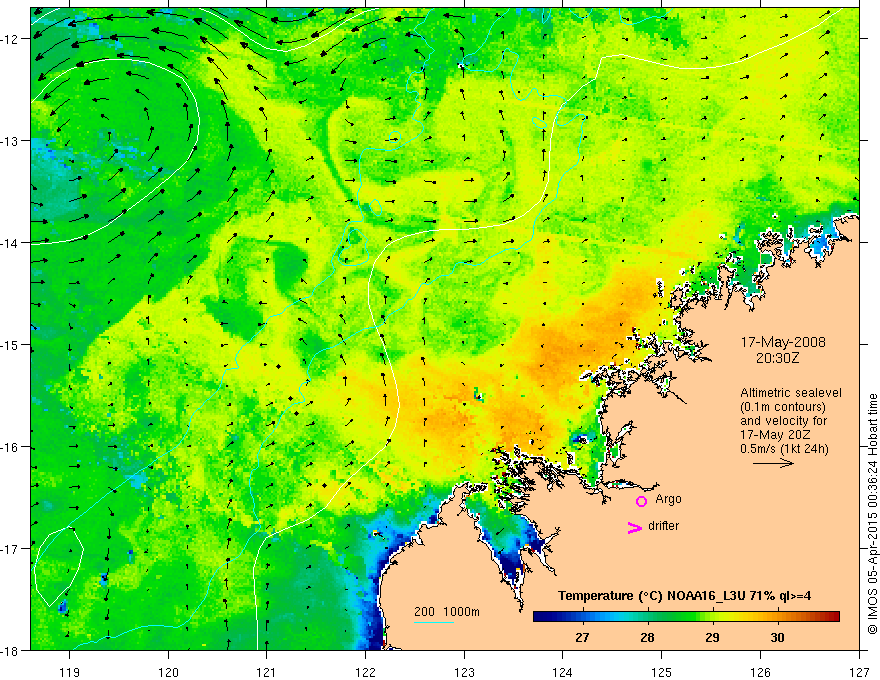This screenshot has width=880, height=680.
Task: Click the '20:30Z' time text
Action: 777,358
